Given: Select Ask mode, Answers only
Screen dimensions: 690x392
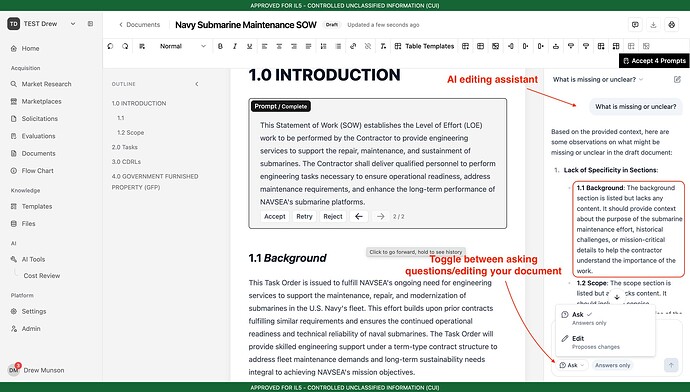Looking at the screenshot, I should pos(605,318).
